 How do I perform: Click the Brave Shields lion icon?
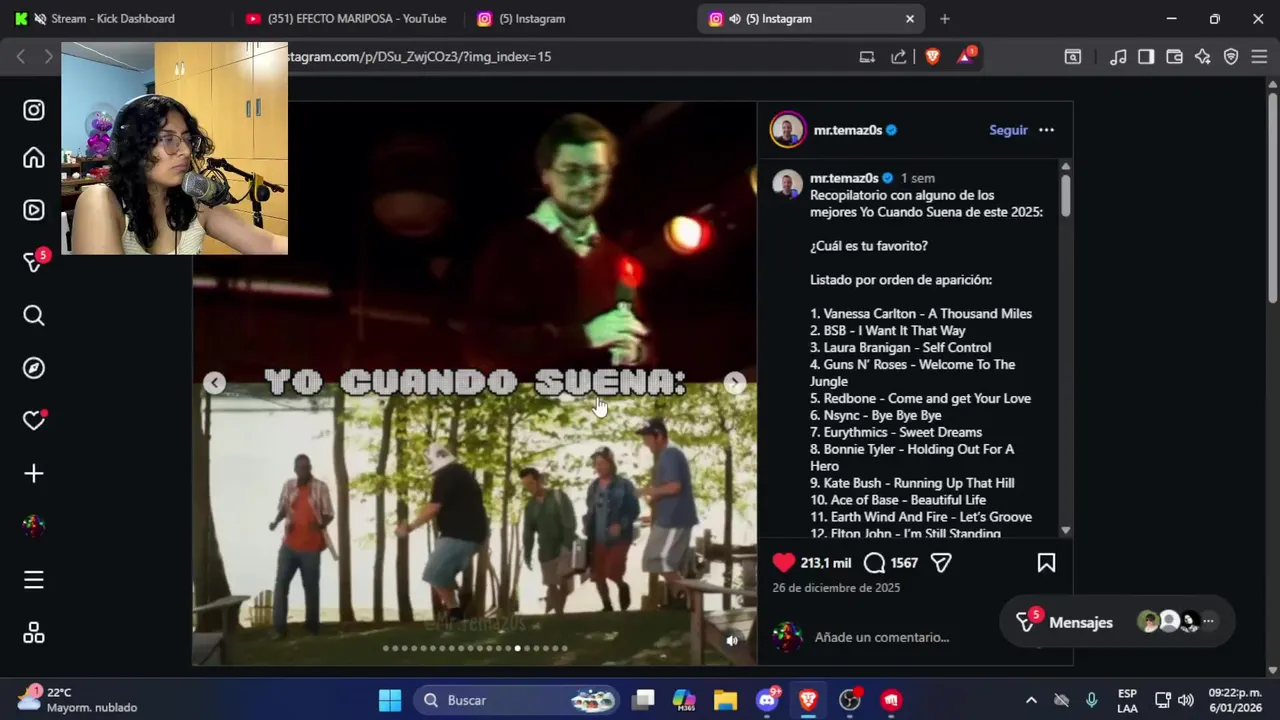coord(933,57)
